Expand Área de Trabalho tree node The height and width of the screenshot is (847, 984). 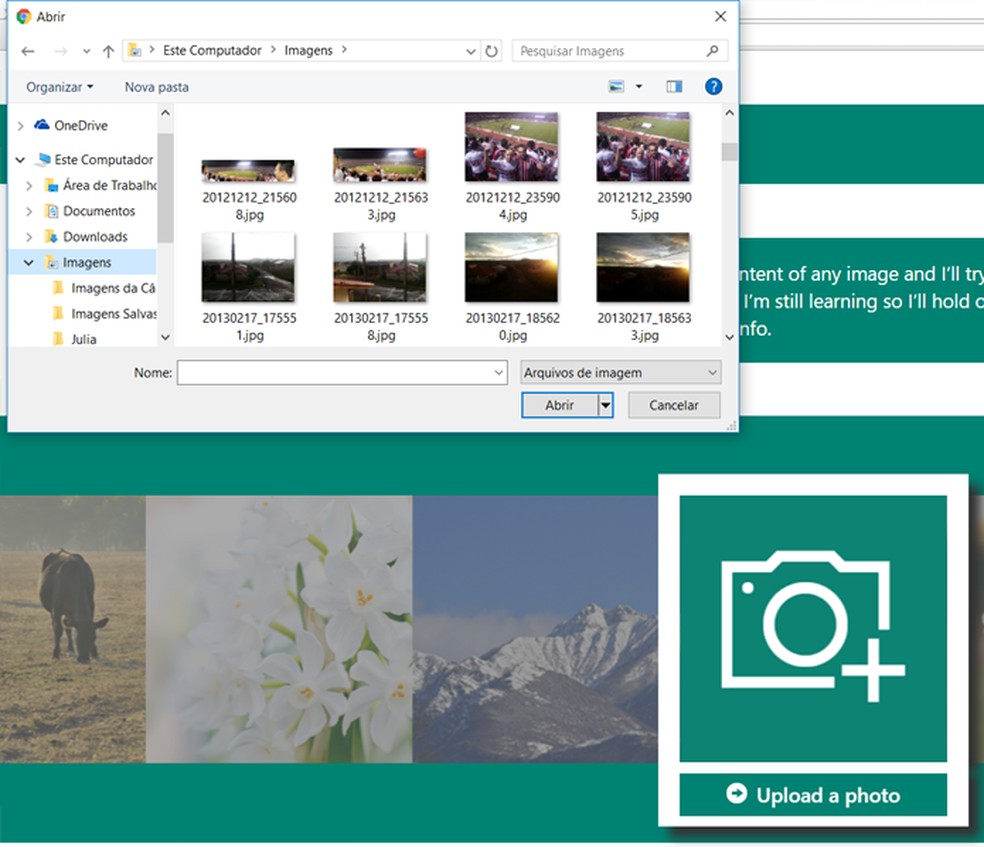tap(29, 186)
